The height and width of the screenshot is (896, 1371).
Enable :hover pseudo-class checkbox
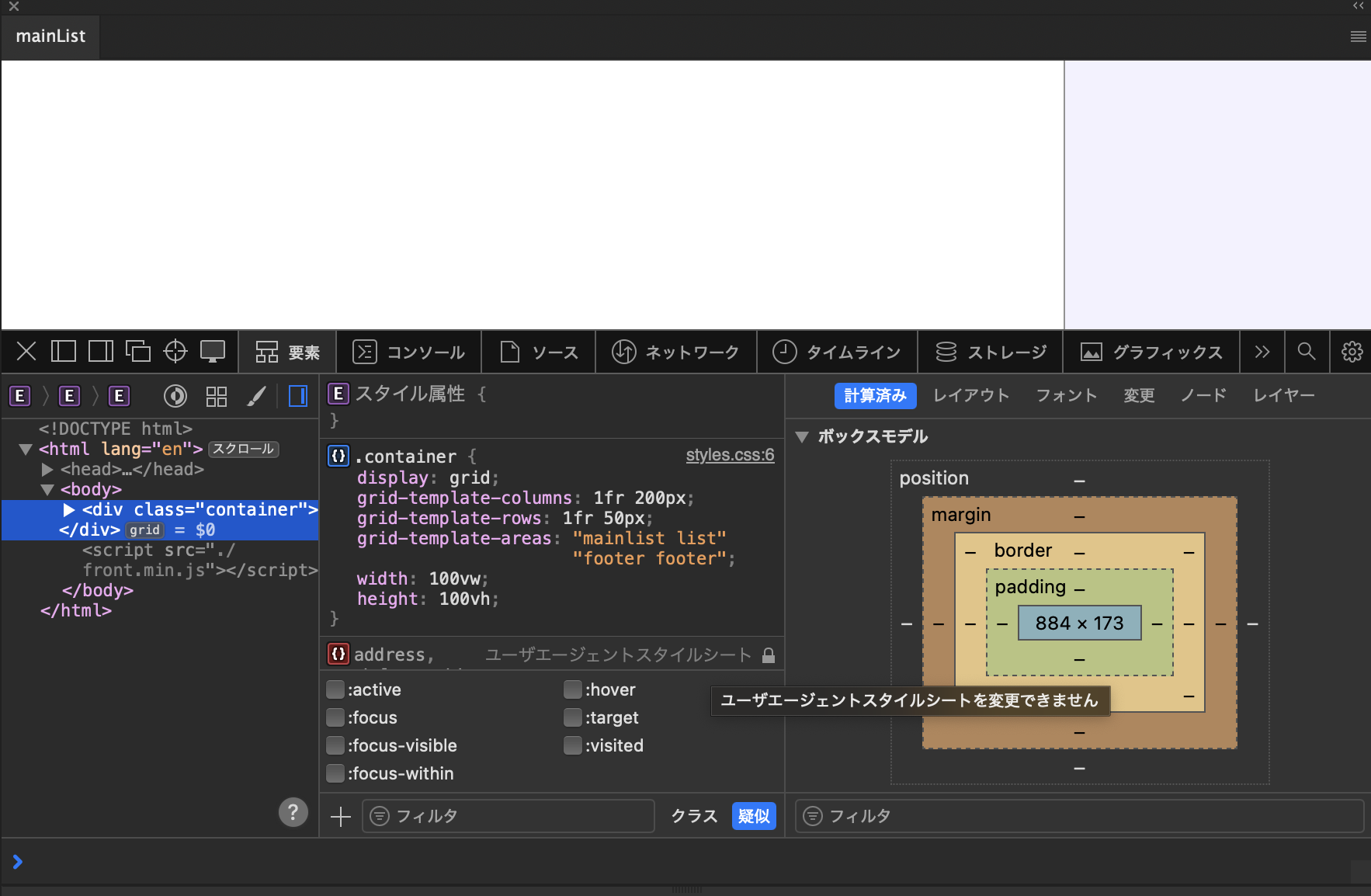coord(573,689)
